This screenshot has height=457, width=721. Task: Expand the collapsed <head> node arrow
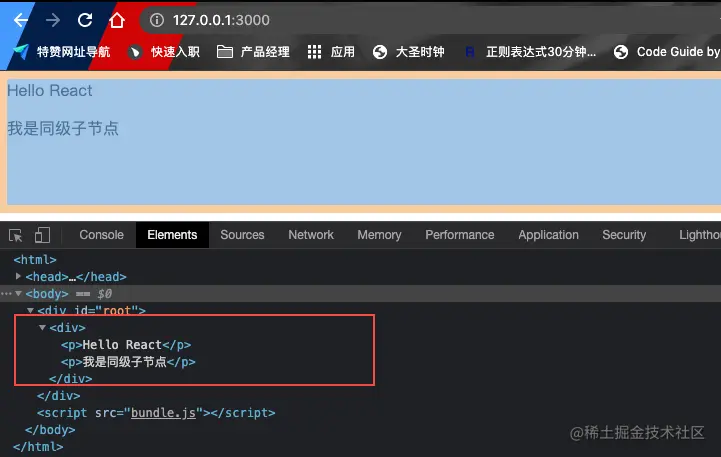coord(18,276)
